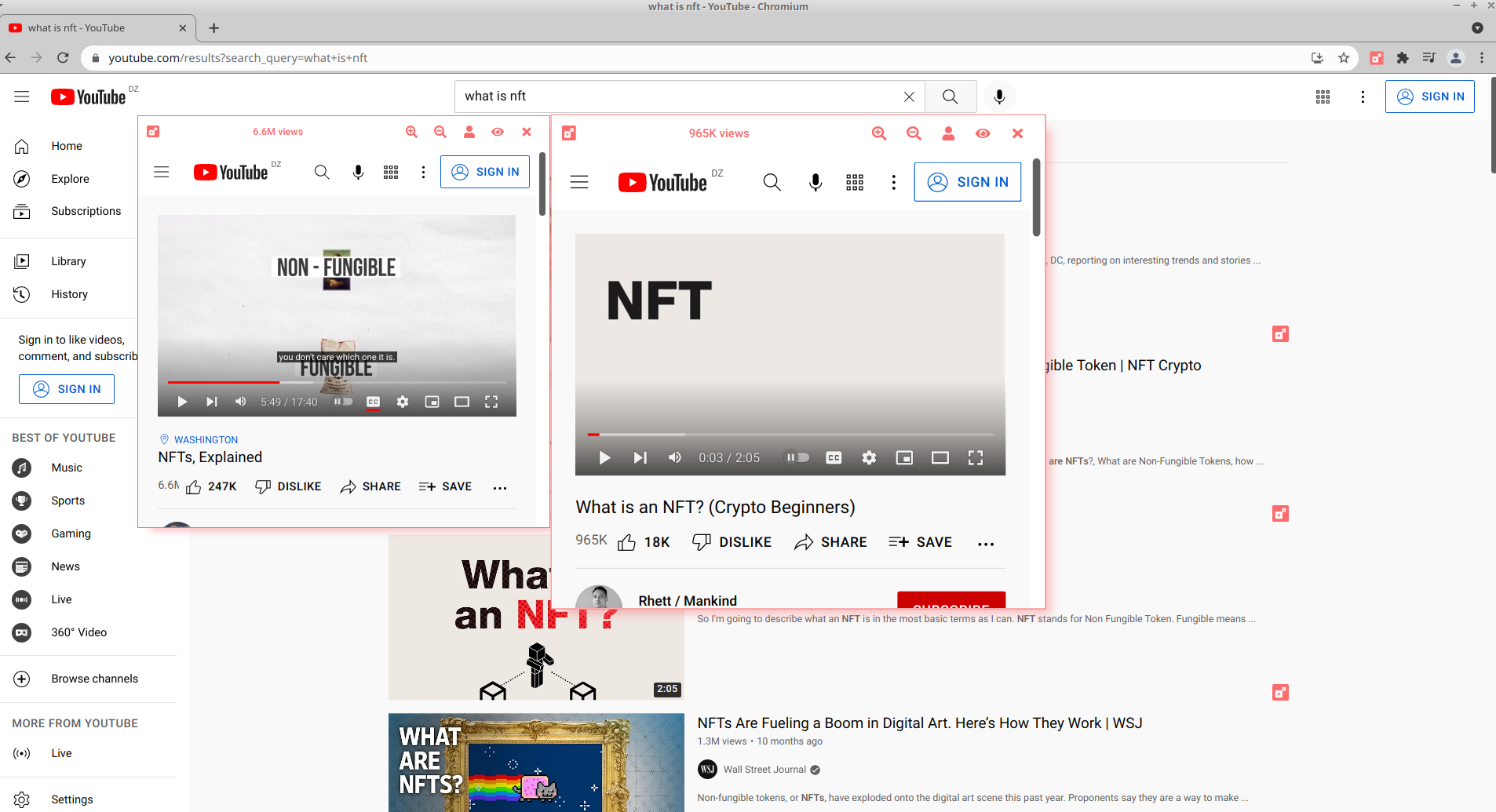This screenshot has height=812, width=1496.
Task: Select Music in the sidebar
Action: pos(66,468)
